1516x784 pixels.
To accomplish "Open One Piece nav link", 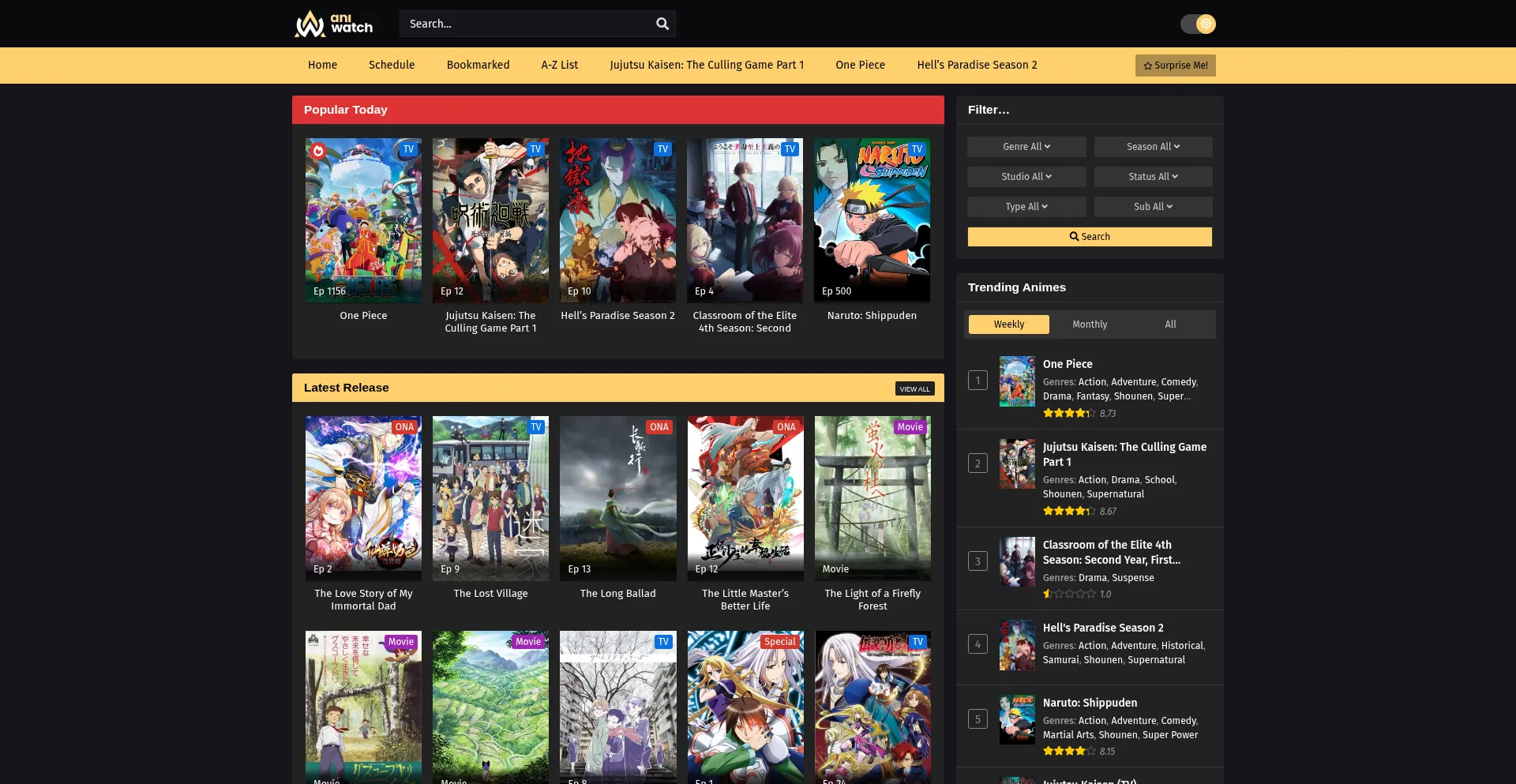I will (860, 65).
